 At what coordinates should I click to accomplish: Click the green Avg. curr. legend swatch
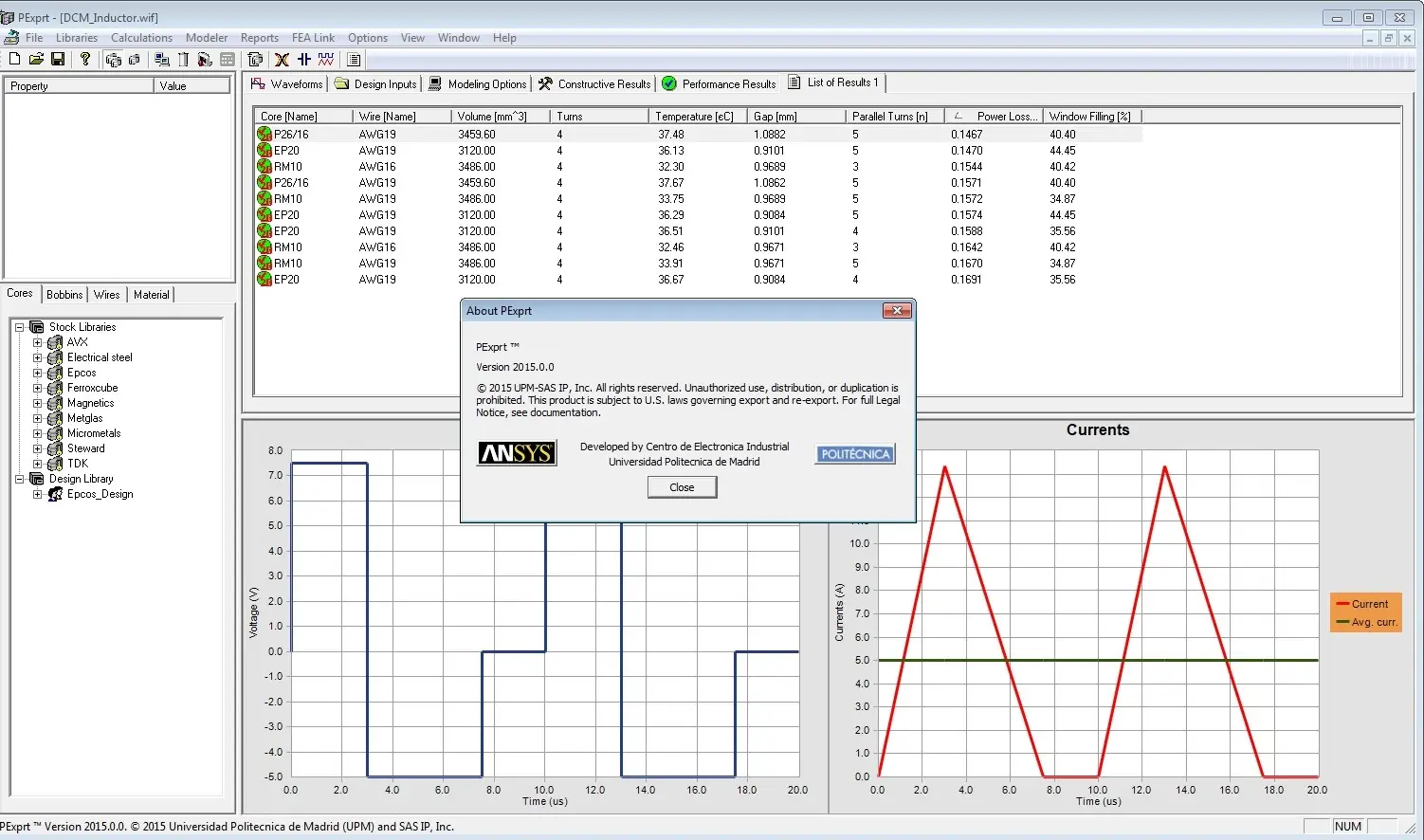pos(1342,622)
